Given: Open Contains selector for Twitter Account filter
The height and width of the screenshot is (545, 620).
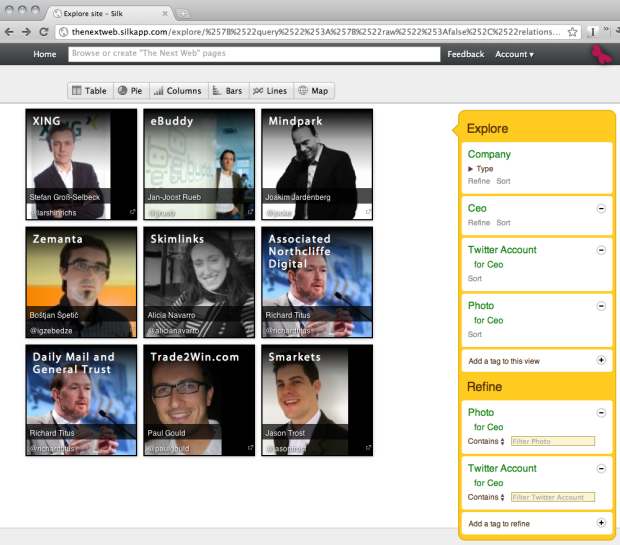Looking at the screenshot, I should [x=486, y=497].
